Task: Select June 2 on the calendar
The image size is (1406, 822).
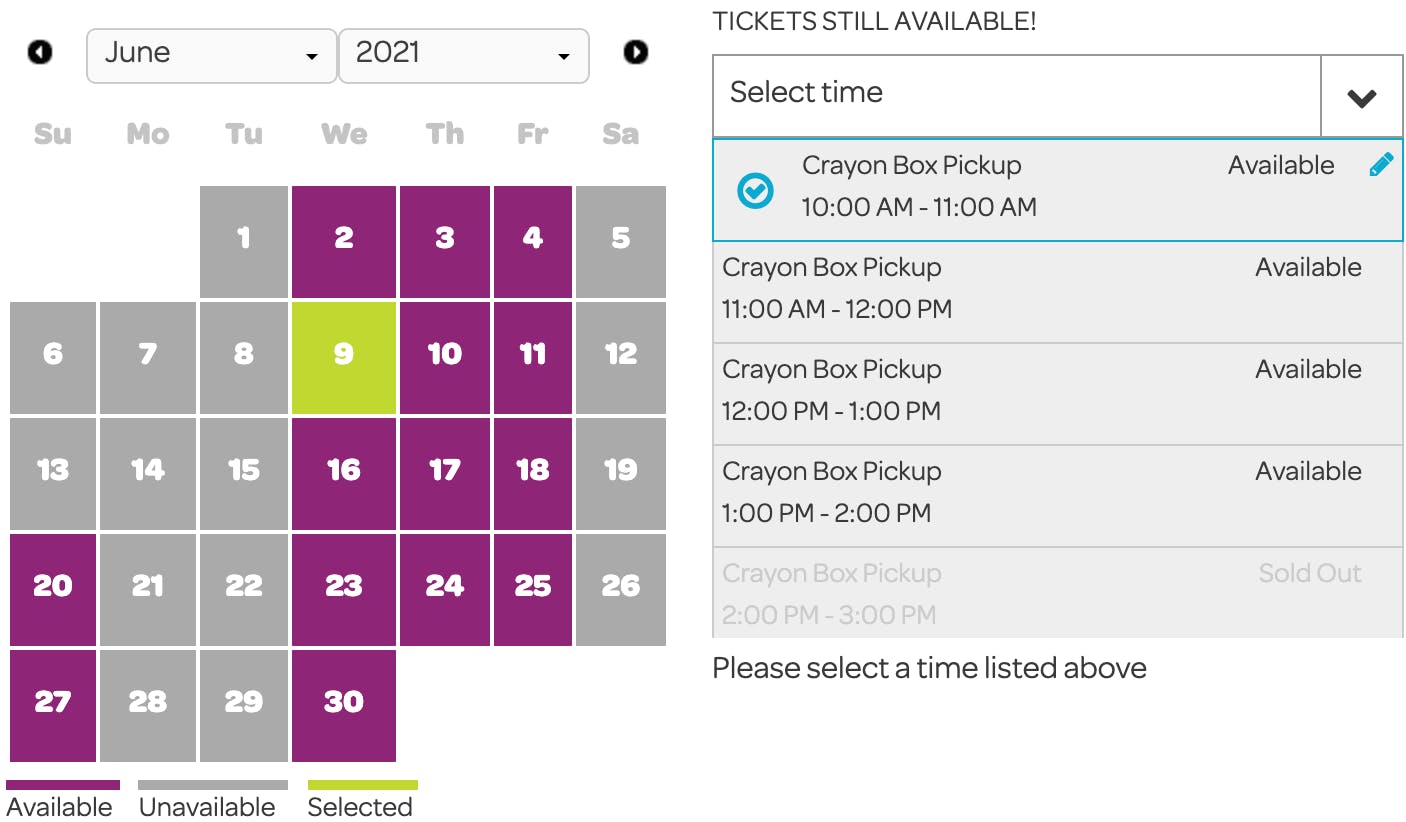Action: click(344, 240)
